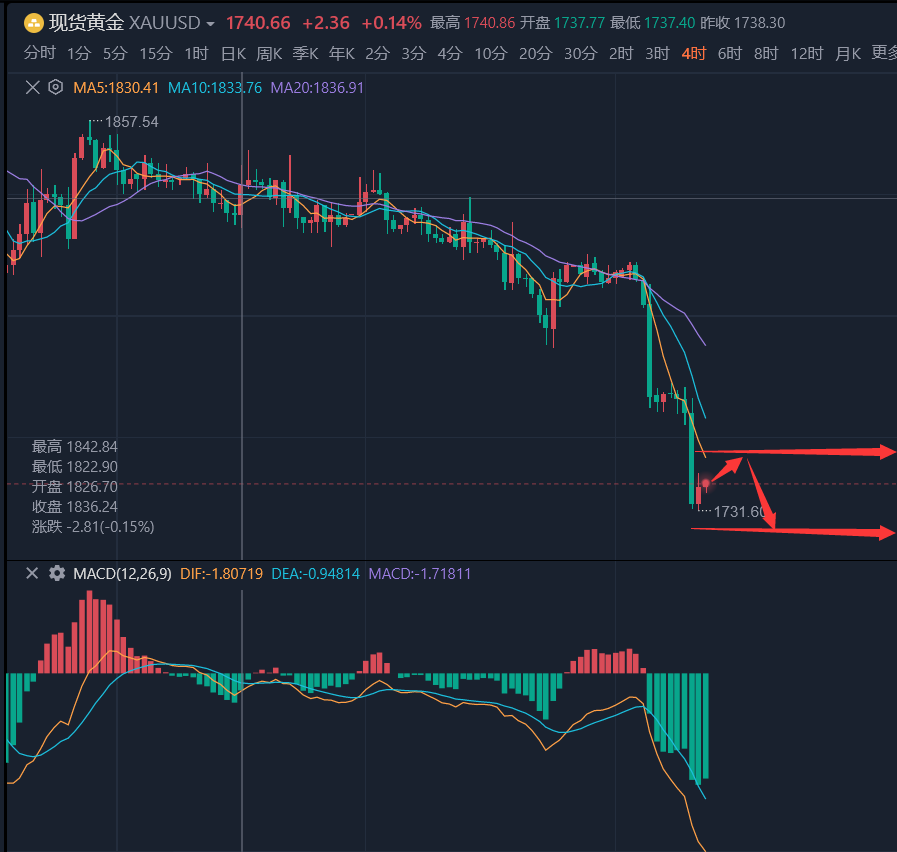Open MACD settings gear icon
The width and height of the screenshot is (897, 852).
[x=57, y=573]
